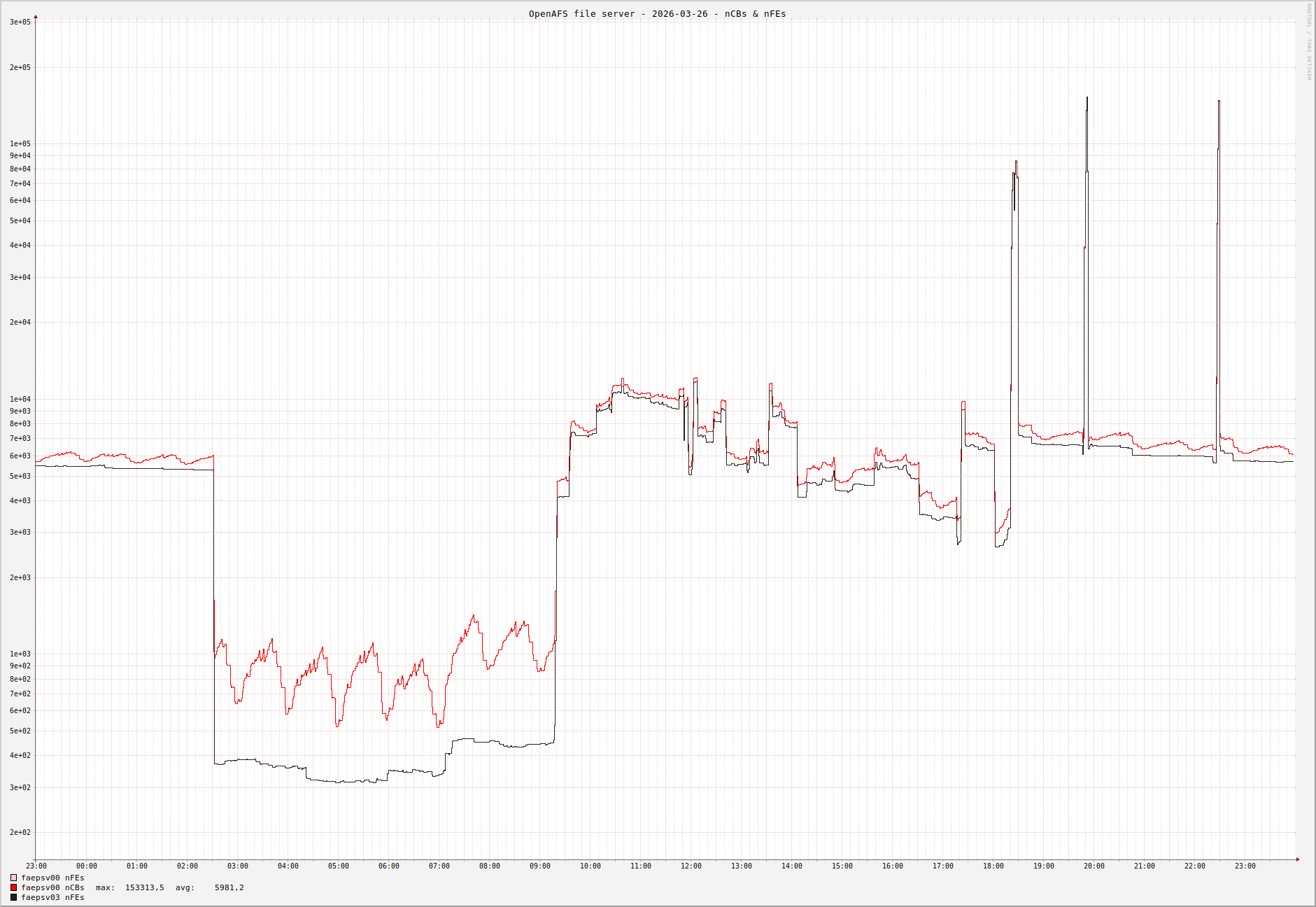Click the RRDTOOL / TOBI OETIKER watermark
This screenshot has height=907, width=1316.
(1309, 42)
